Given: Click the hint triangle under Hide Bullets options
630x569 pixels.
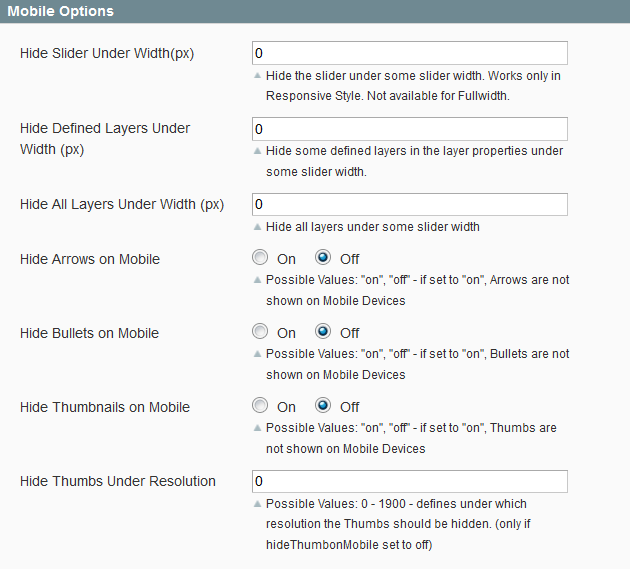Looking at the screenshot, I should 258,354.
